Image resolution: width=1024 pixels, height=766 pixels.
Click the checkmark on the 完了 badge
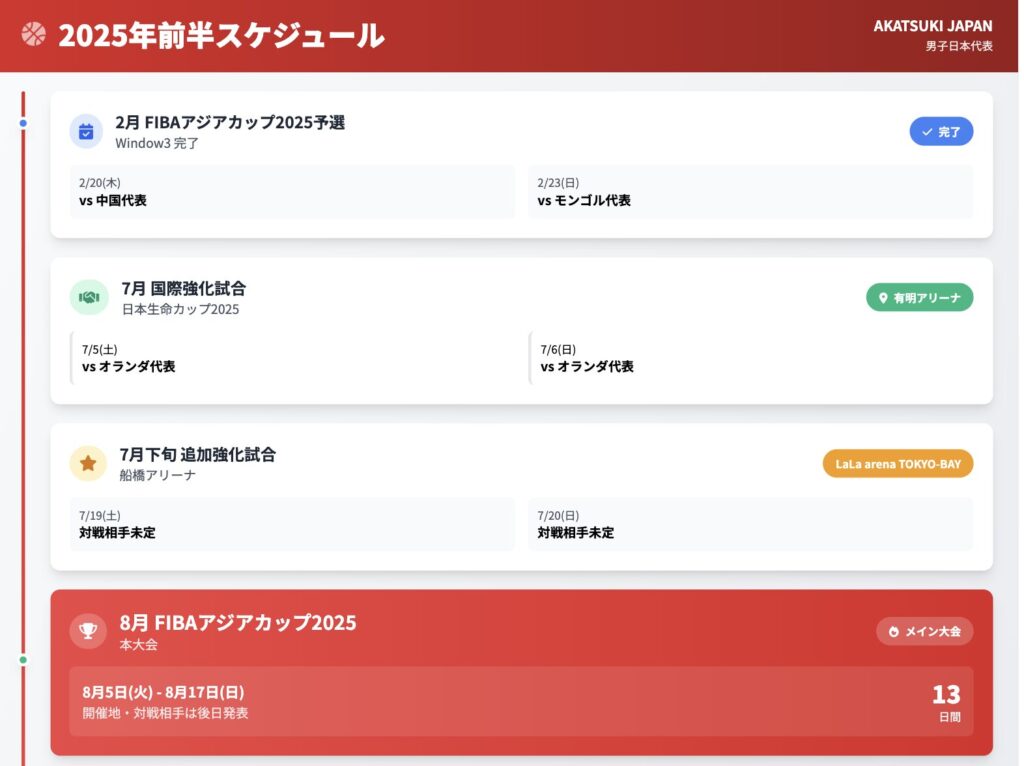[x=927, y=132]
